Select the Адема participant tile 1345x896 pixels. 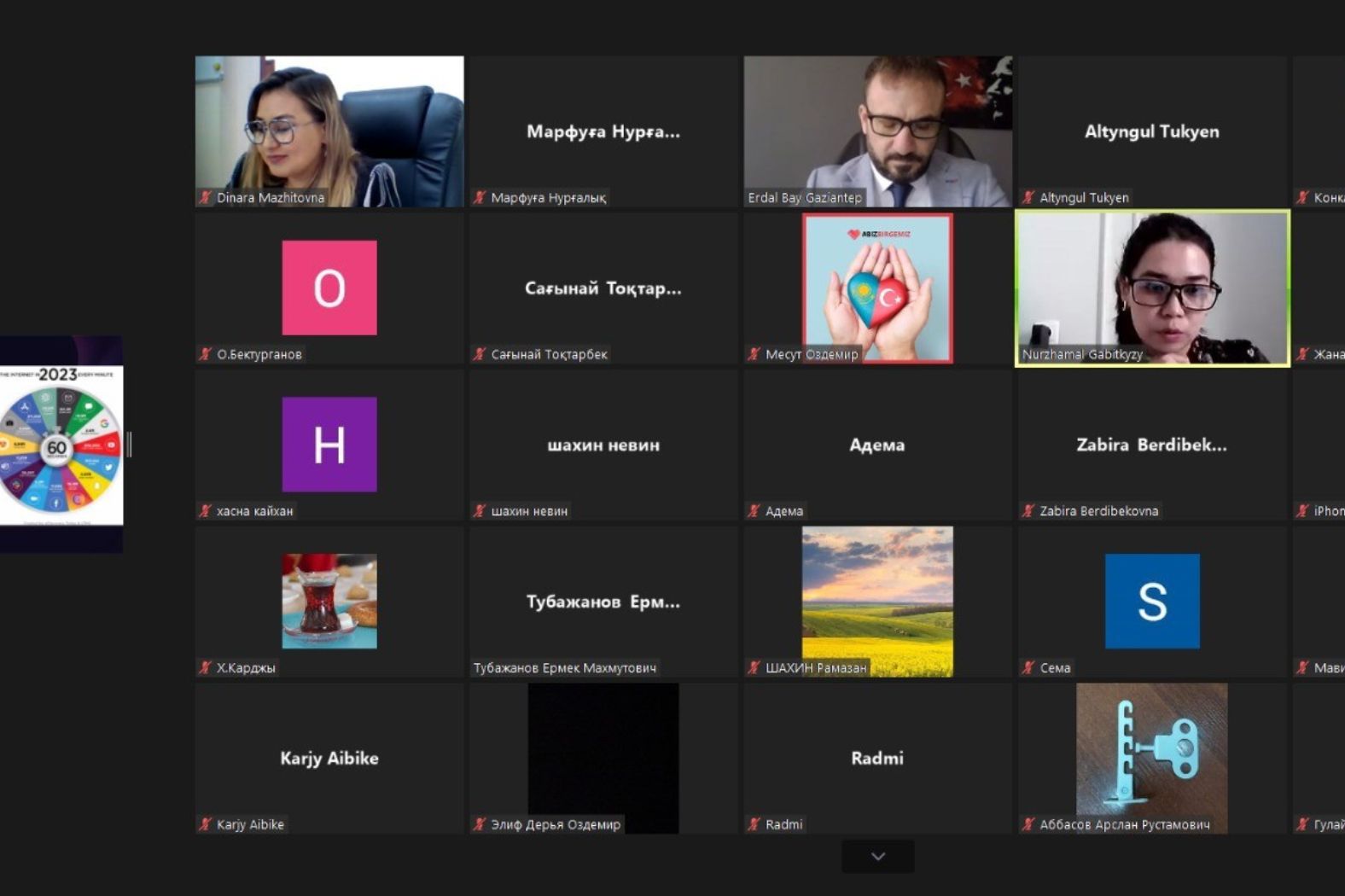coord(877,445)
